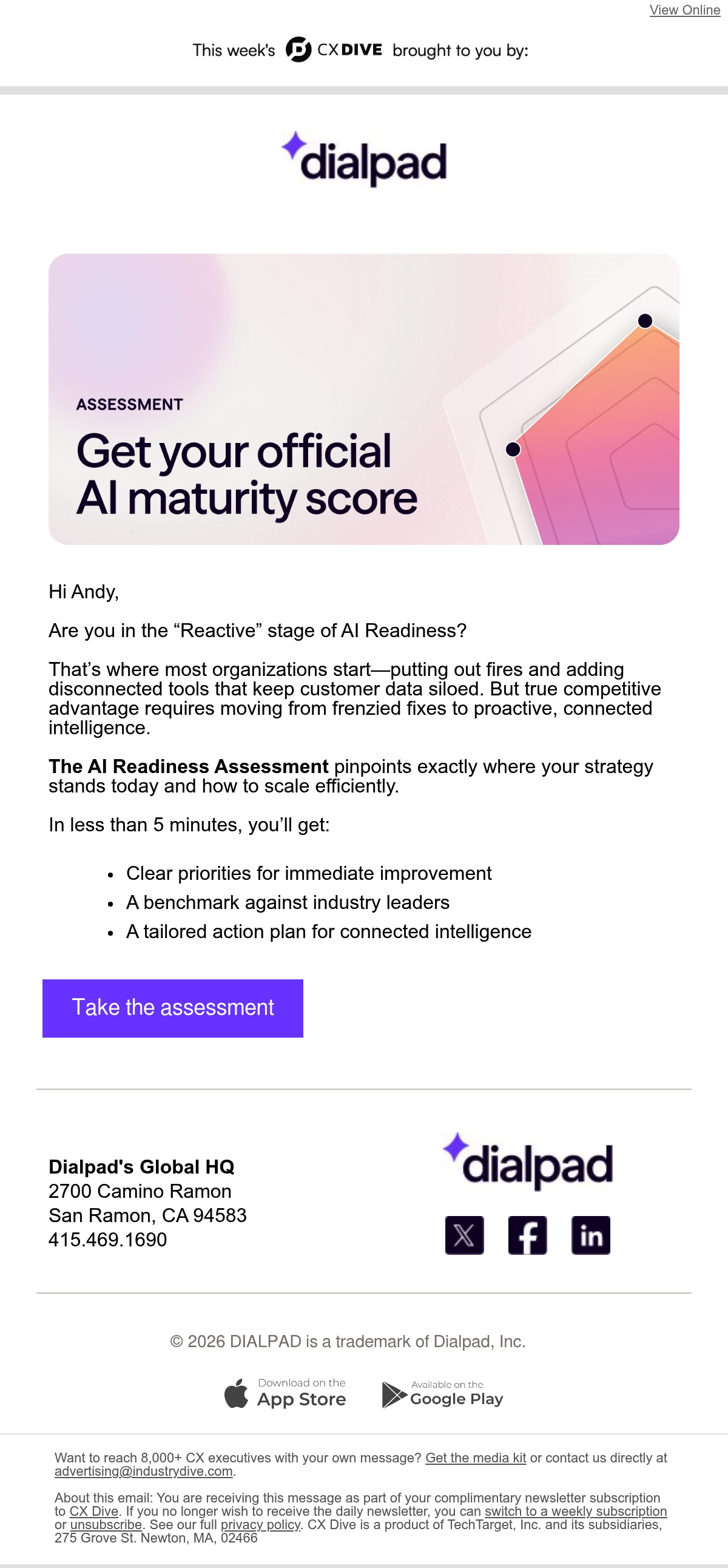The width and height of the screenshot is (728, 1568).
Task: Click the 2700 Camino Ramon address line
Action: (x=140, y=1191)
